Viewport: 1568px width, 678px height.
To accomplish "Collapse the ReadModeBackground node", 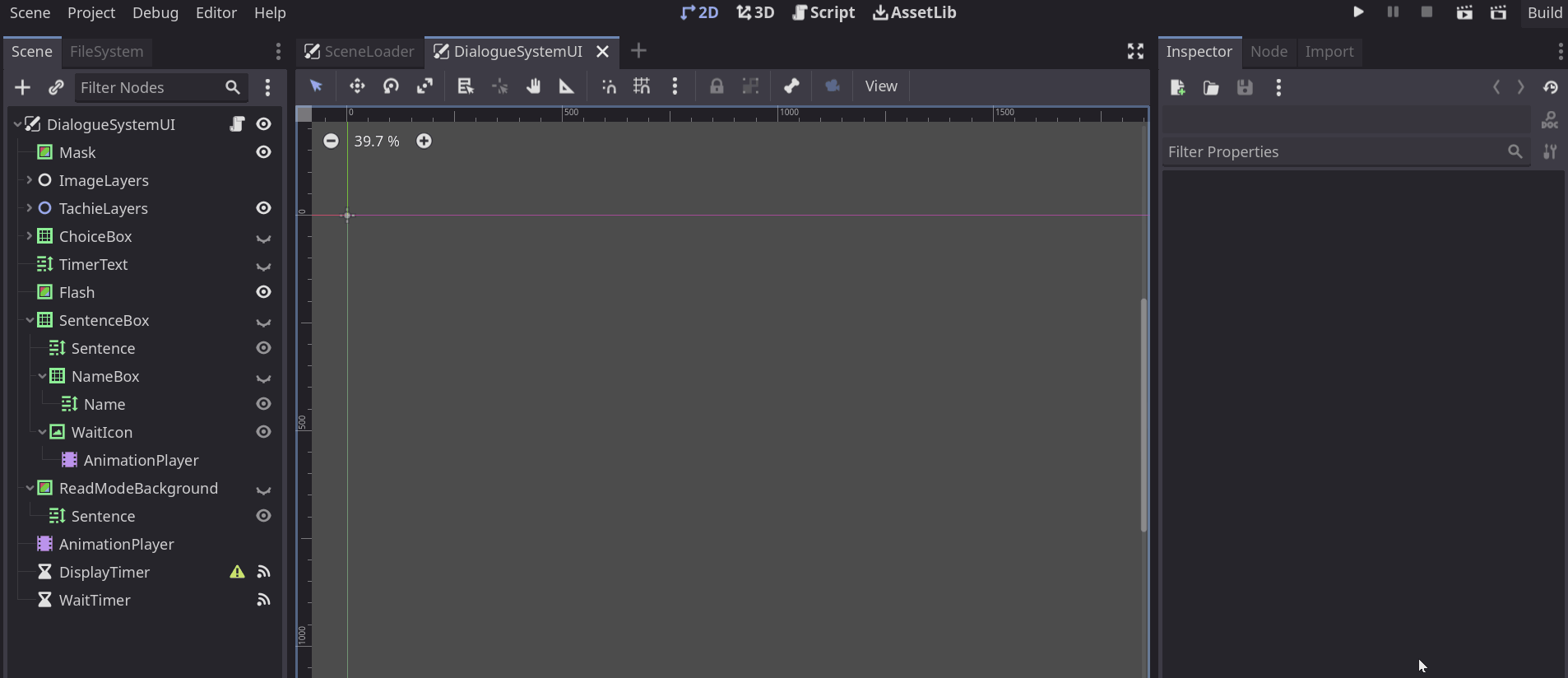I will (30, 488).
